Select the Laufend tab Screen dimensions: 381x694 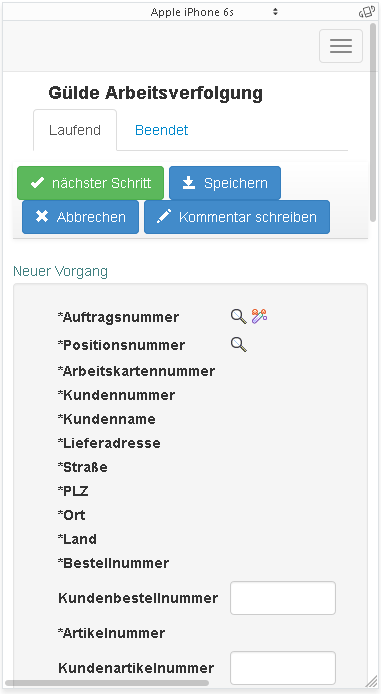tap(75, 130)
